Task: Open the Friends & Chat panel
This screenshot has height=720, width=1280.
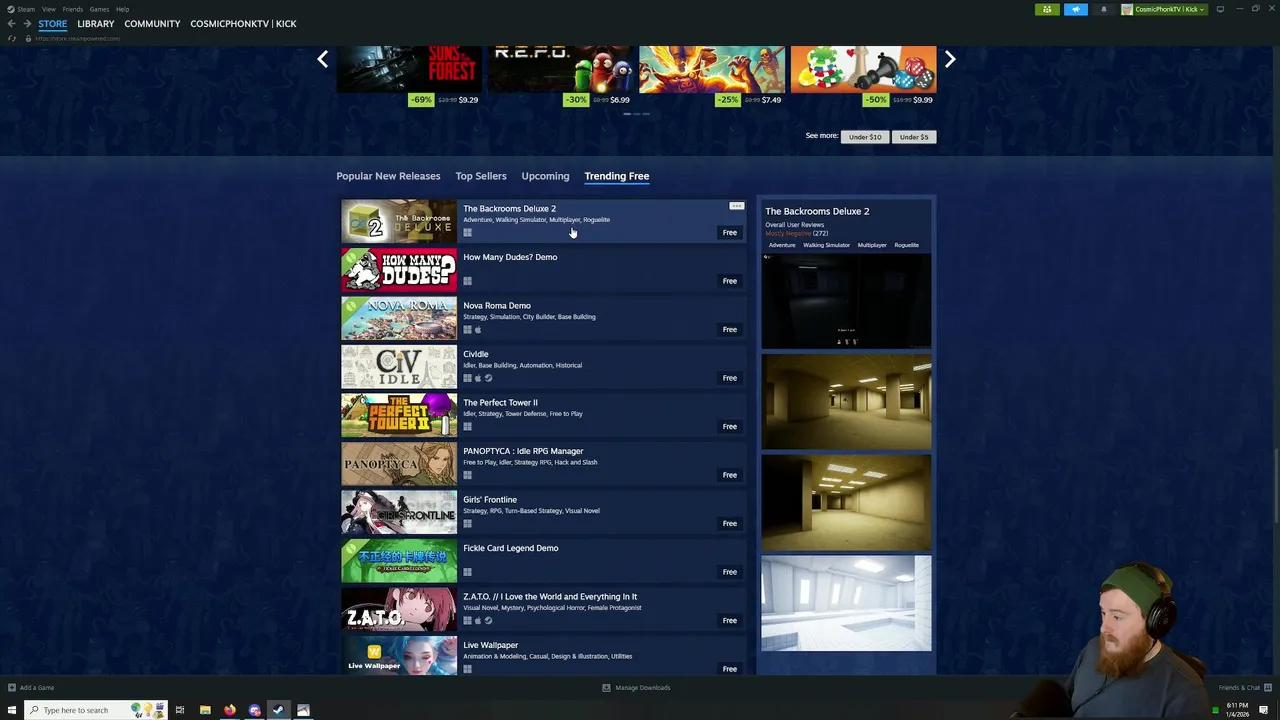Action: [x=1243, y=687]
